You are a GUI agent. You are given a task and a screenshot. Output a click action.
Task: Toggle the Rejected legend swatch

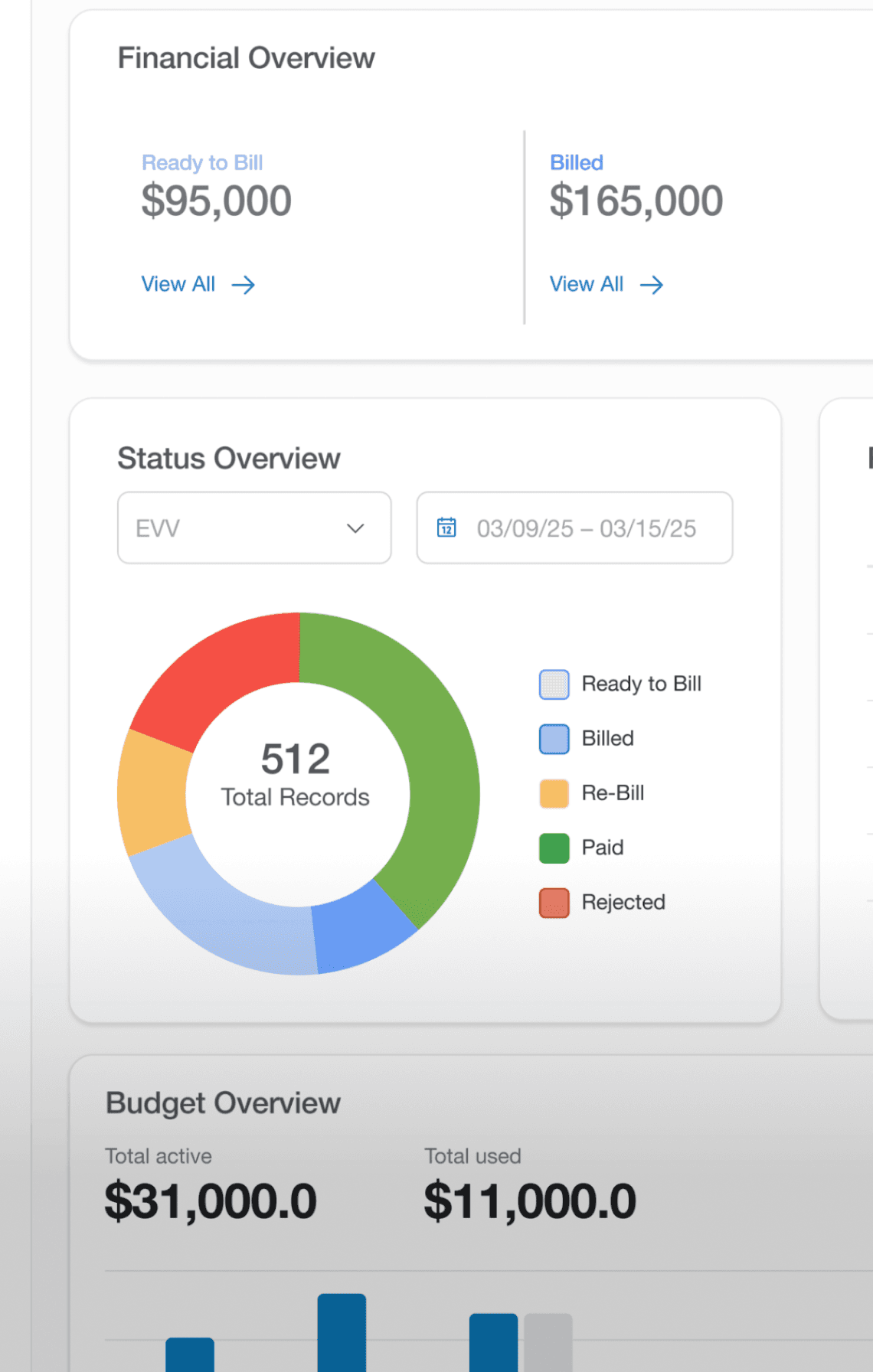click(554, 903)
